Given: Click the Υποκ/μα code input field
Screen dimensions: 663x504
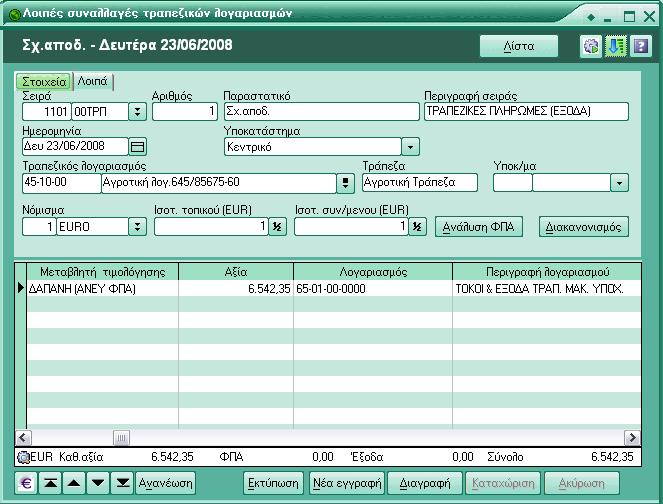Looking at the screenshot, I should tap(512, 183).
